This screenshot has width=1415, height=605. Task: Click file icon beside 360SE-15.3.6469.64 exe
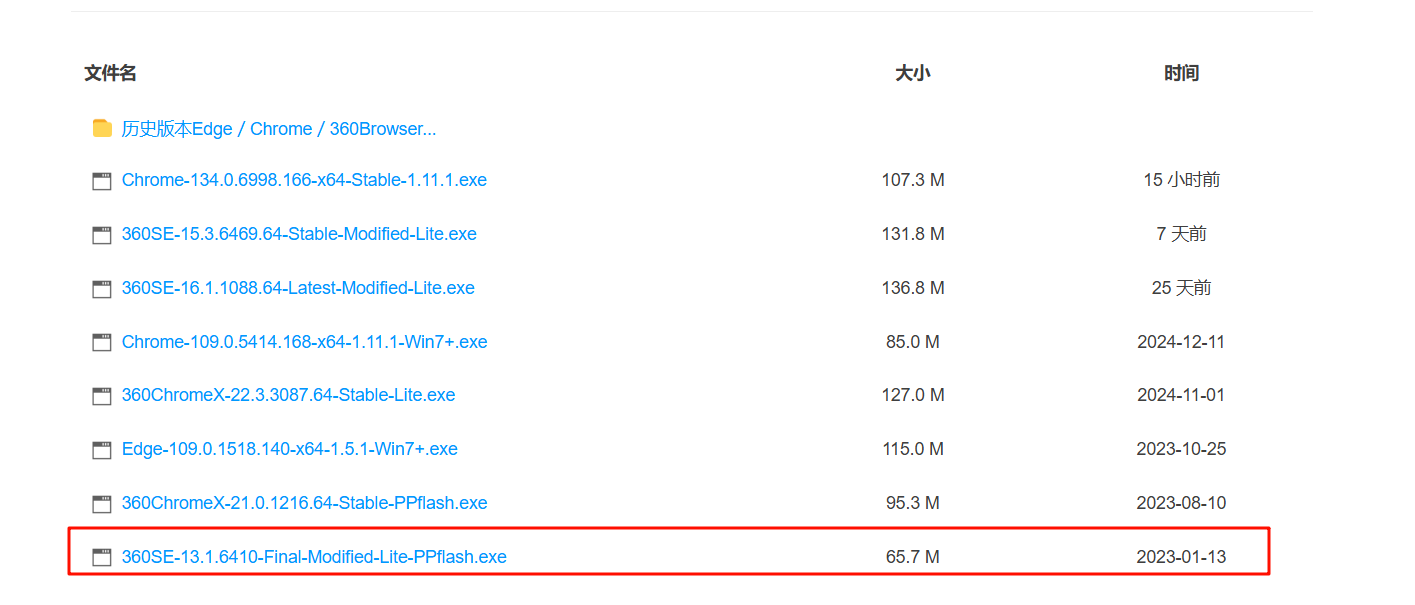(x=102, y=235)
